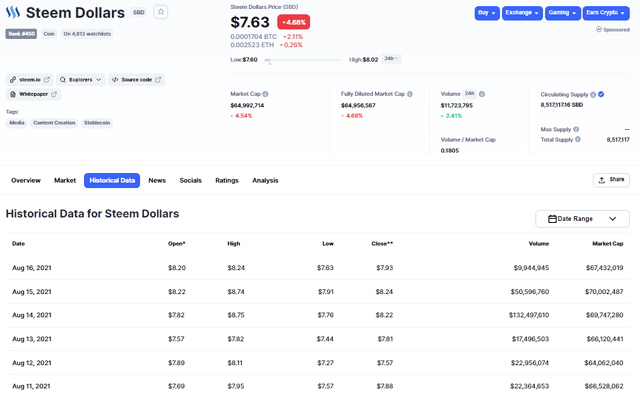Screen dimensions: 640x398
Task: Show Volume info tooltip icon
Action: click(x=482, y=94)
